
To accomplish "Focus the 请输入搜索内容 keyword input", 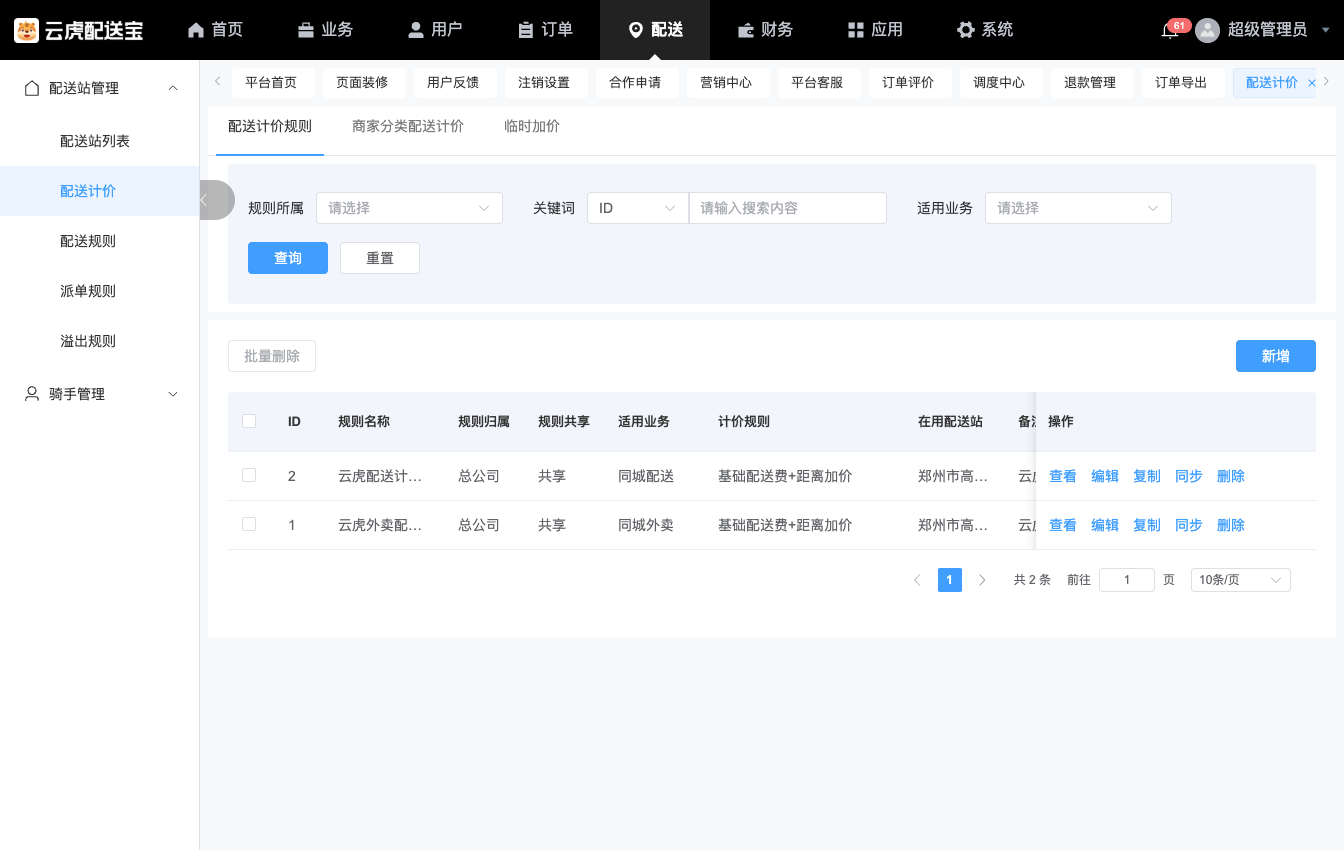I will 788,208.
